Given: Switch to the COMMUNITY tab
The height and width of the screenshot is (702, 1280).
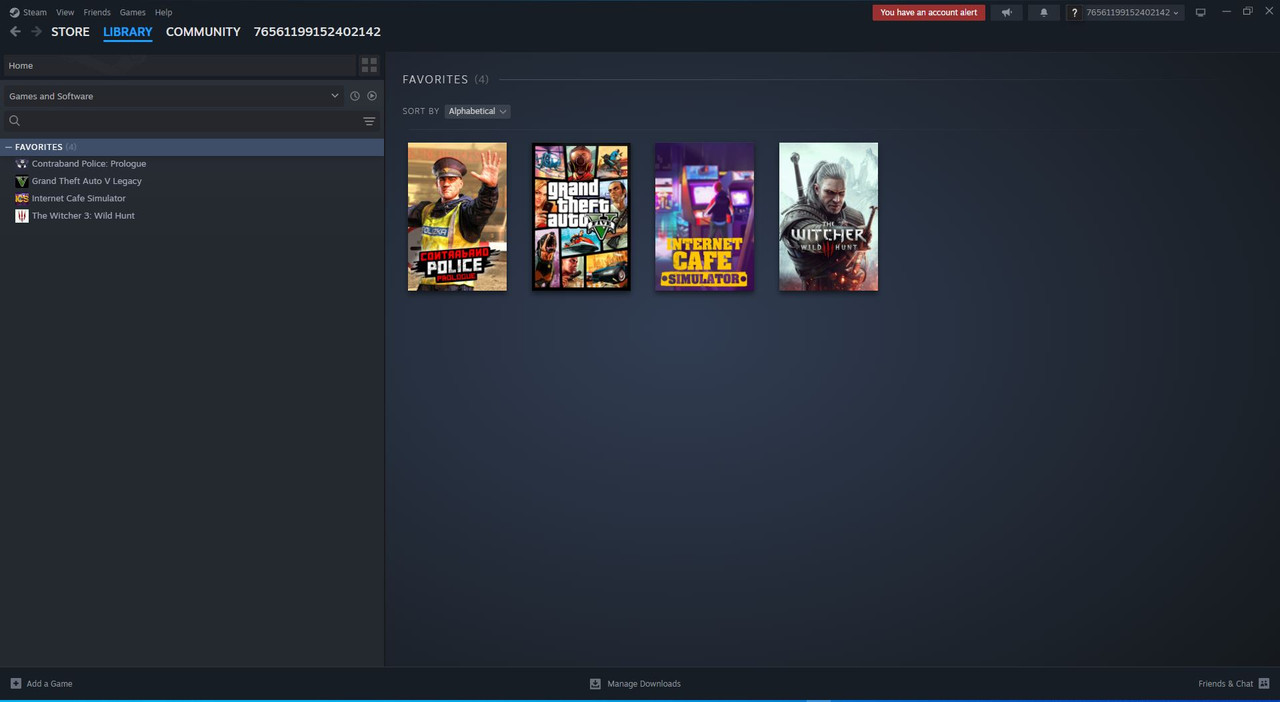Looking at the screenshot, I should pyautogui.click(x=203, y=32).
